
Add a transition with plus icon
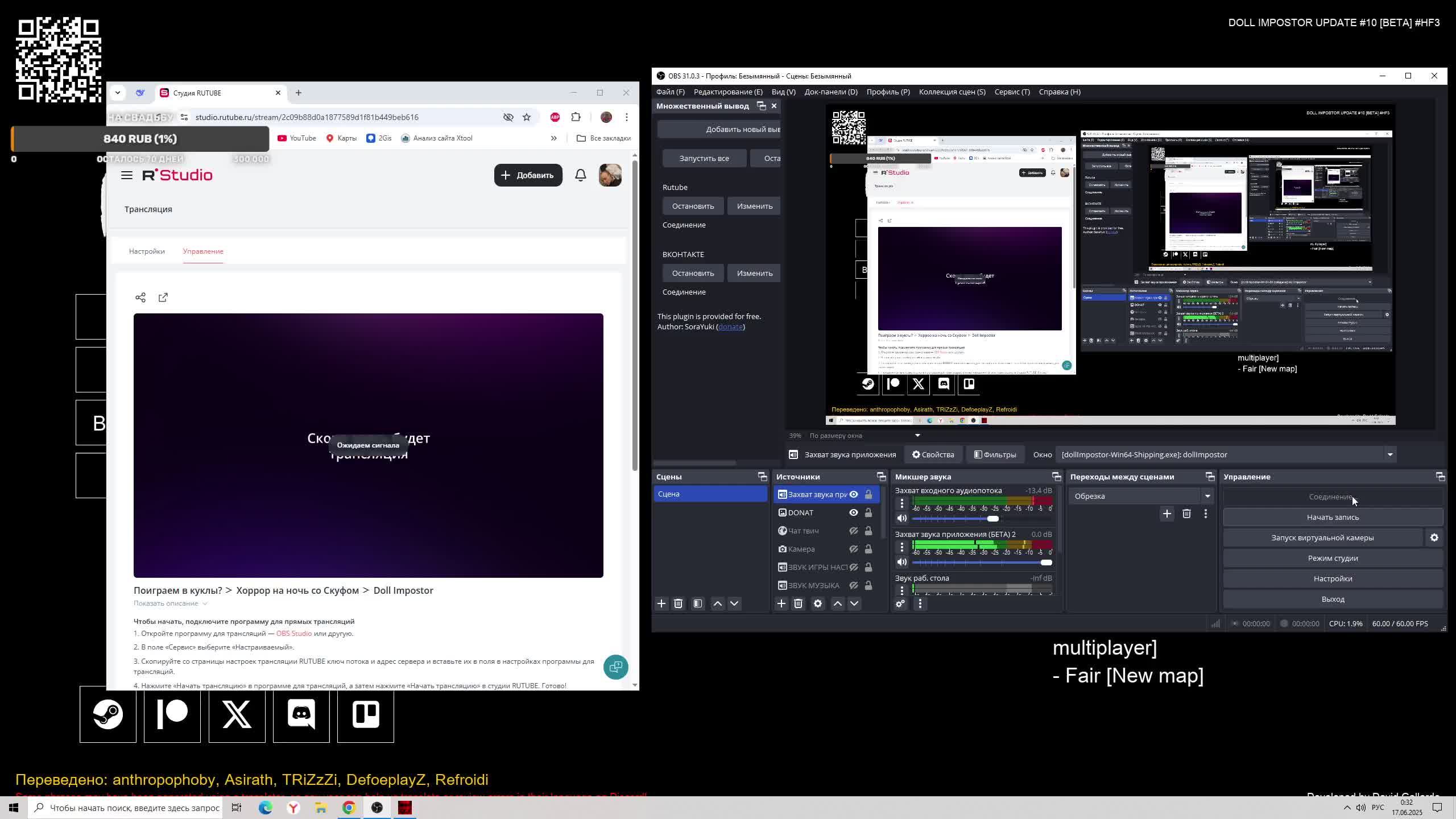click(1167, 514)
